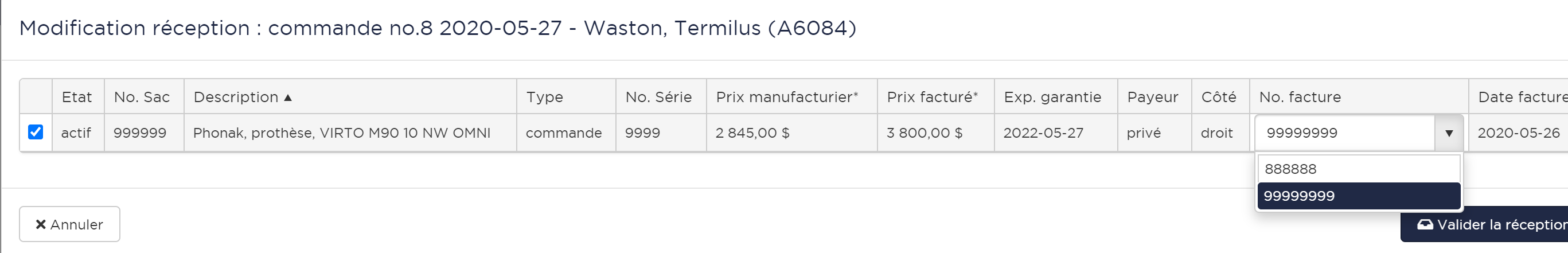Image resolution: width=1568 pixels, height=253 pixels.
Task: Select the Prix manufacturier column header
Action: [x=786, y=98]
